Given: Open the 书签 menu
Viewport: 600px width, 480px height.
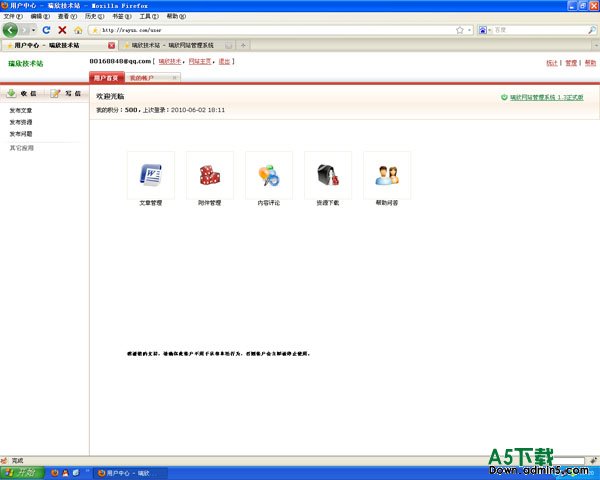Looking at the screenshot, I should [x=122, y=16].
